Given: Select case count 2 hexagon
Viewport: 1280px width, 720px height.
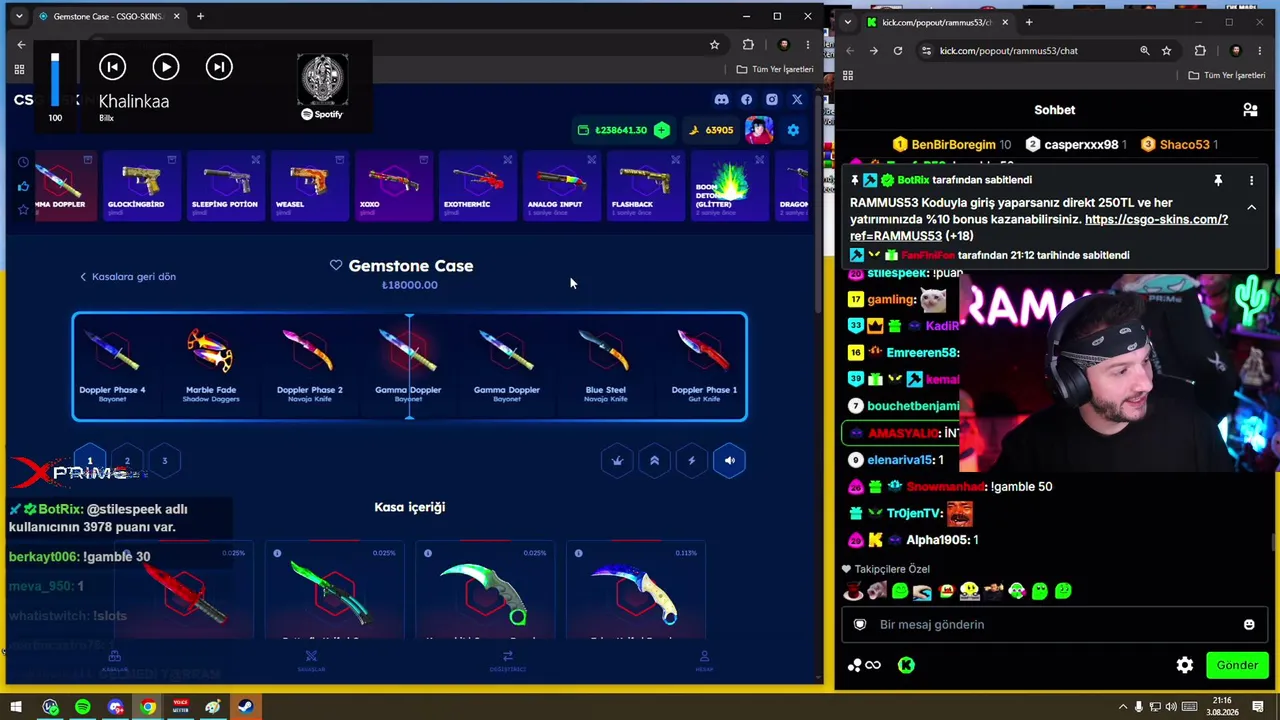Looking at the screenshot, I should coord(127,461).
